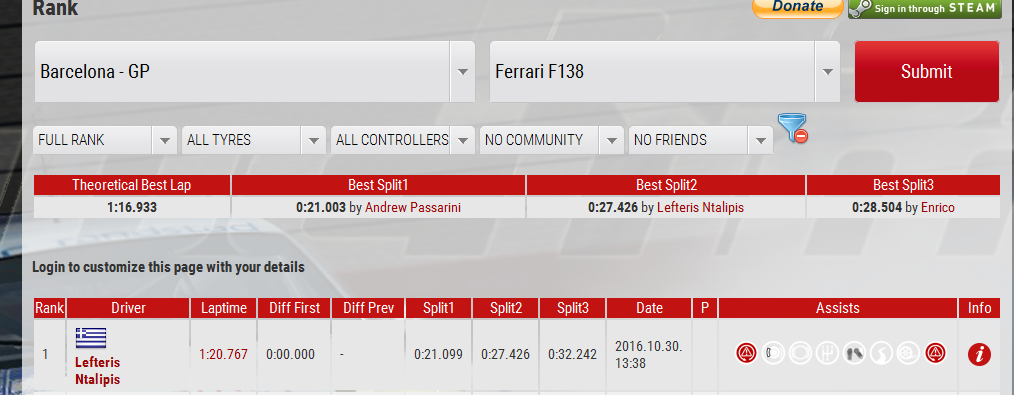Sort table by Date column header
The image size is (1014, 395).
[x=649, y=308]
